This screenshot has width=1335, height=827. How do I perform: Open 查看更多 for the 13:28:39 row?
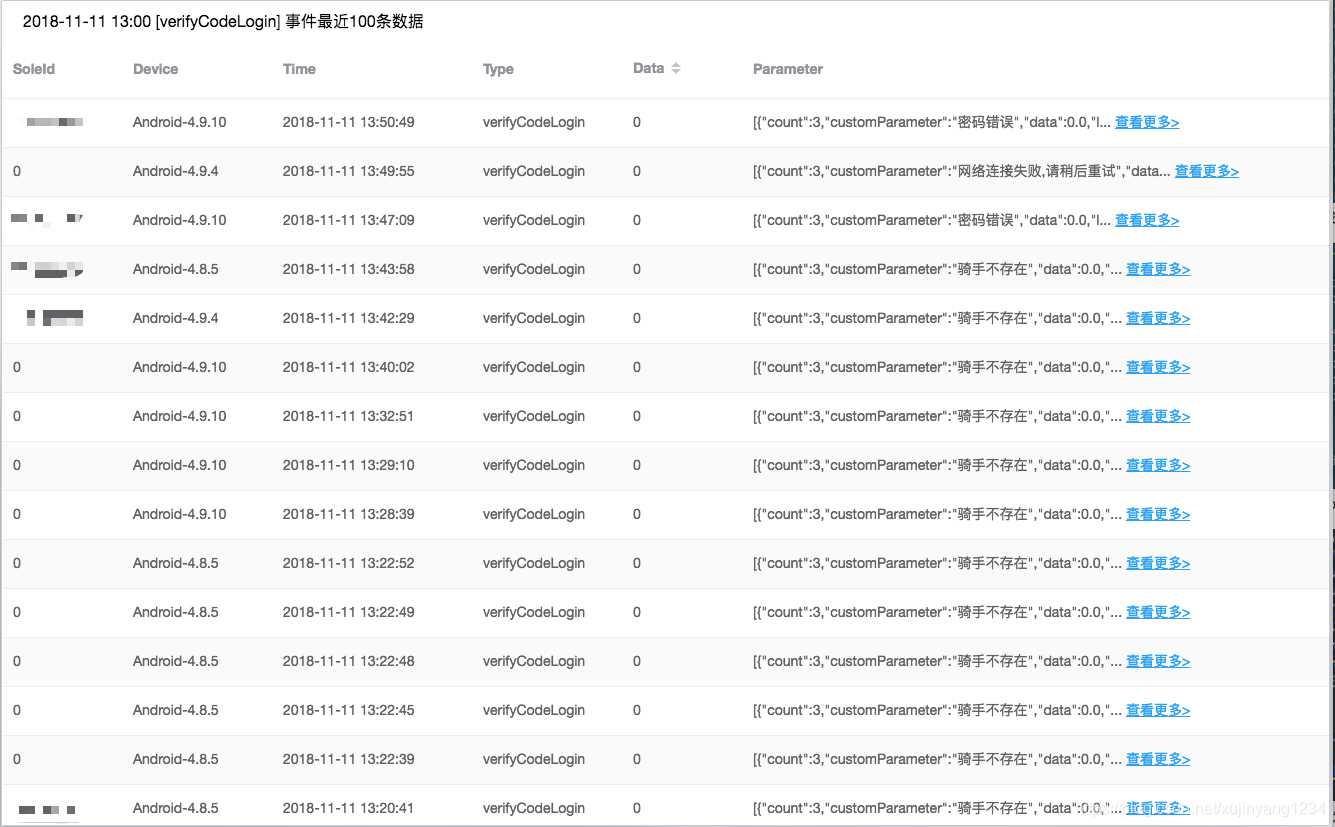(x=1158, y=514)
